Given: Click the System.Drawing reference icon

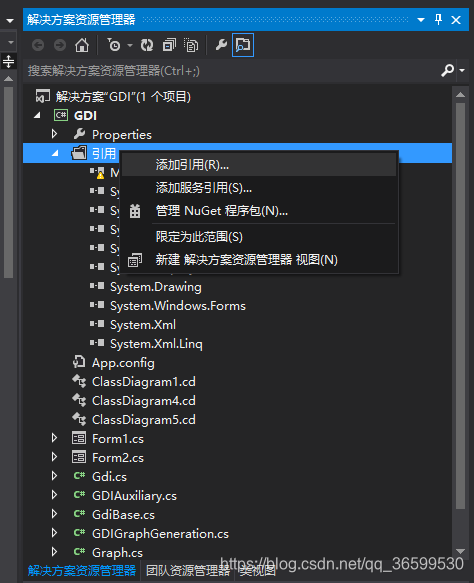Looking at the screenshot, I should [97, 286].
